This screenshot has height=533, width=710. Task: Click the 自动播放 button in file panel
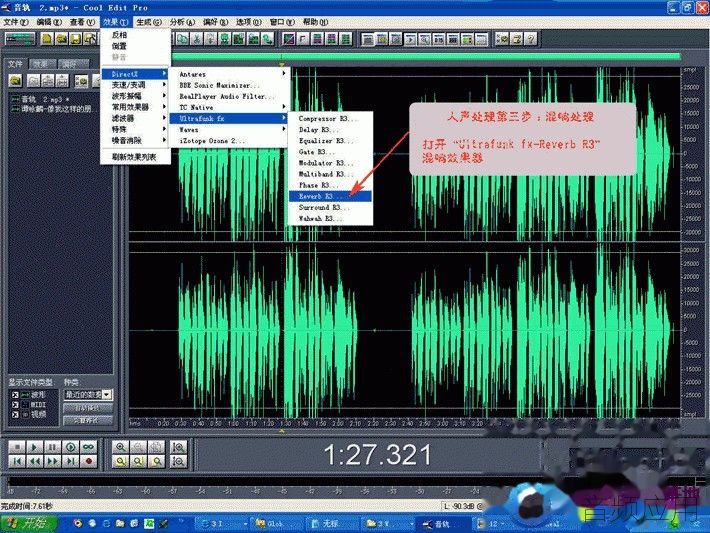click(88, 408)
